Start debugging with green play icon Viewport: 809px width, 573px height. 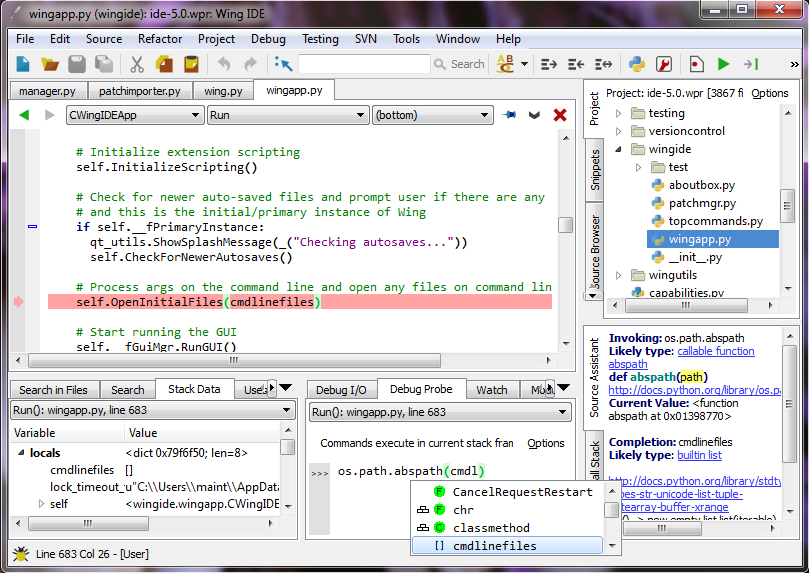(x=723, y=64)
